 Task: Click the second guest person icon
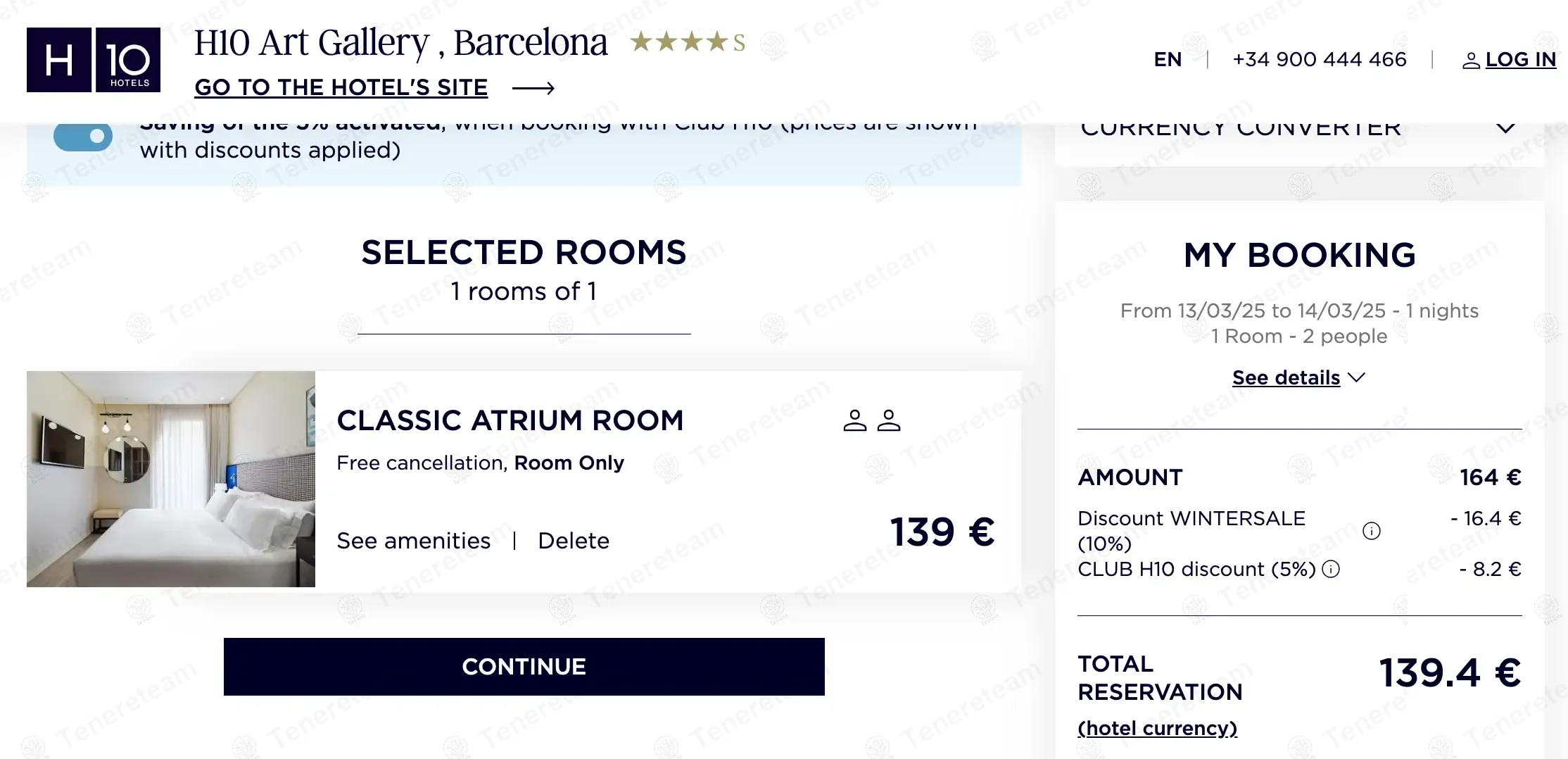click(889, 420)
